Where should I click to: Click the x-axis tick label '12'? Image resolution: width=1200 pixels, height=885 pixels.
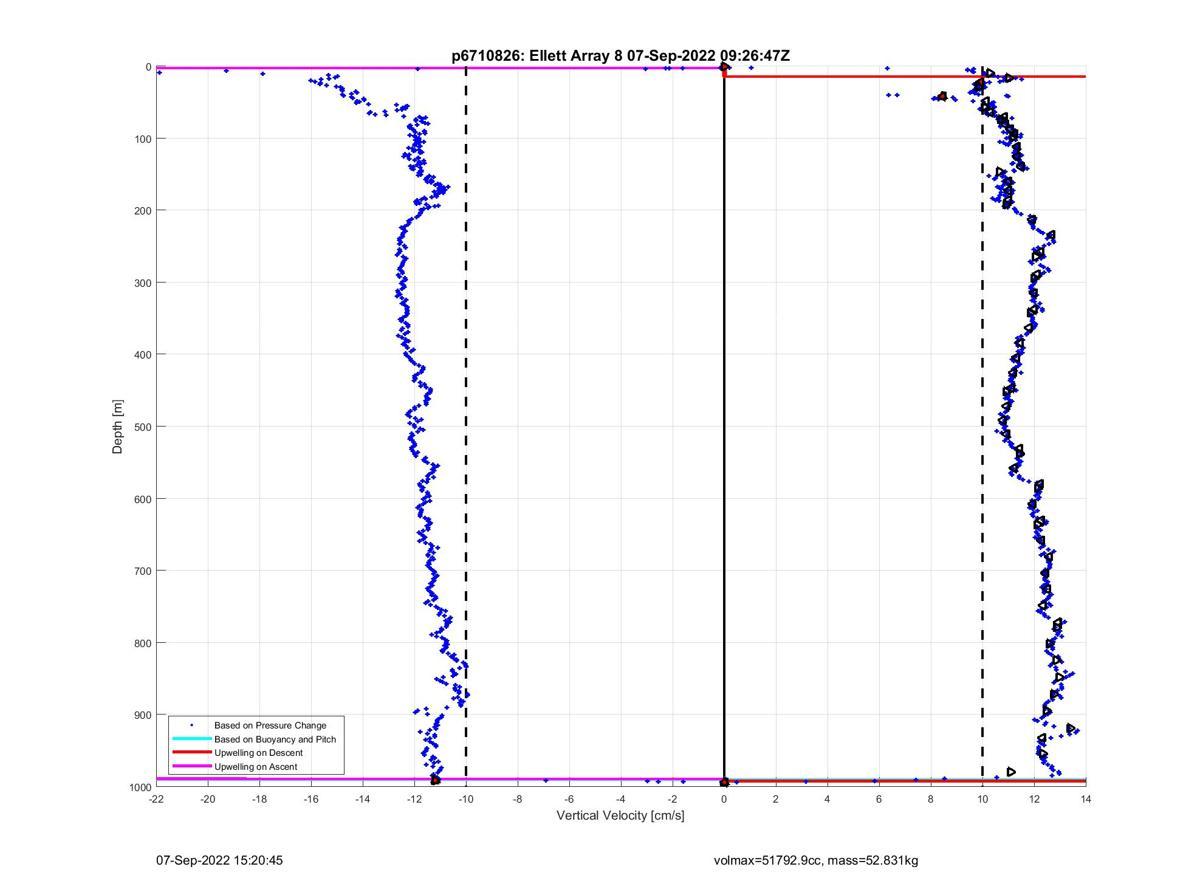pyautogui.click(x=1034, y=799)
